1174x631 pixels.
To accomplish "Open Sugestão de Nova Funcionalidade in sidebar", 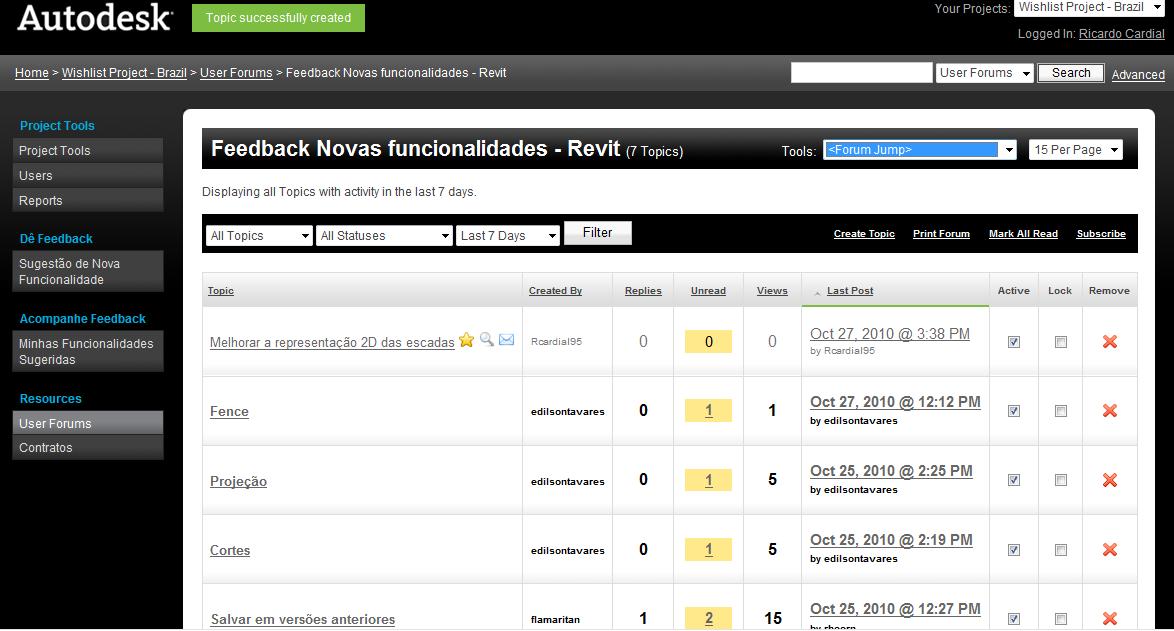I will 88,271.
